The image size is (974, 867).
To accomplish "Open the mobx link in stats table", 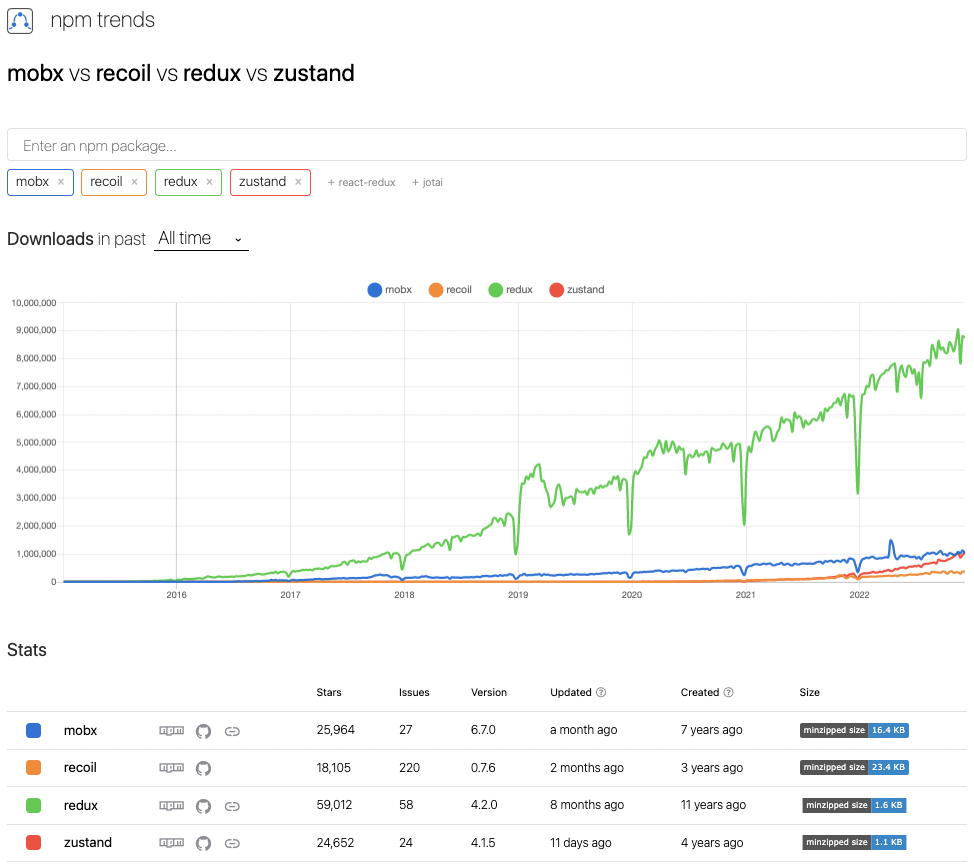I will point(81,730).
